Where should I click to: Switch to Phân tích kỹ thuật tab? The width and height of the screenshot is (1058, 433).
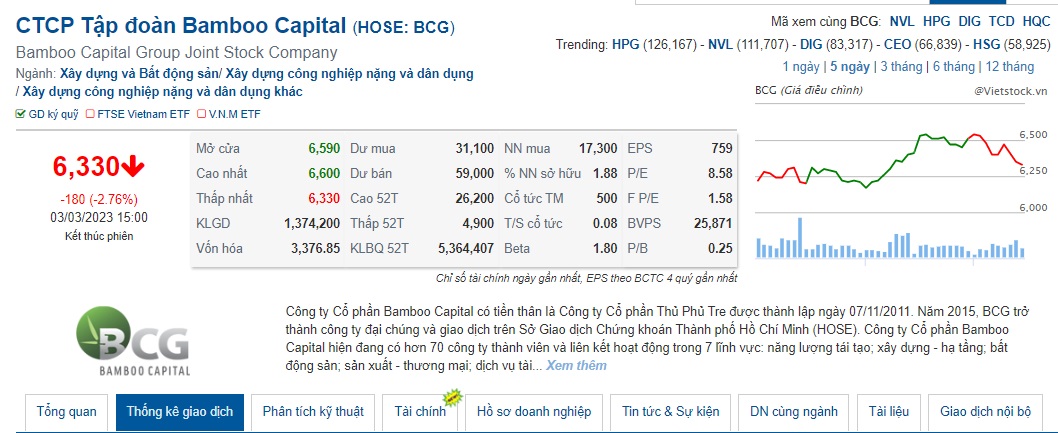313,412
